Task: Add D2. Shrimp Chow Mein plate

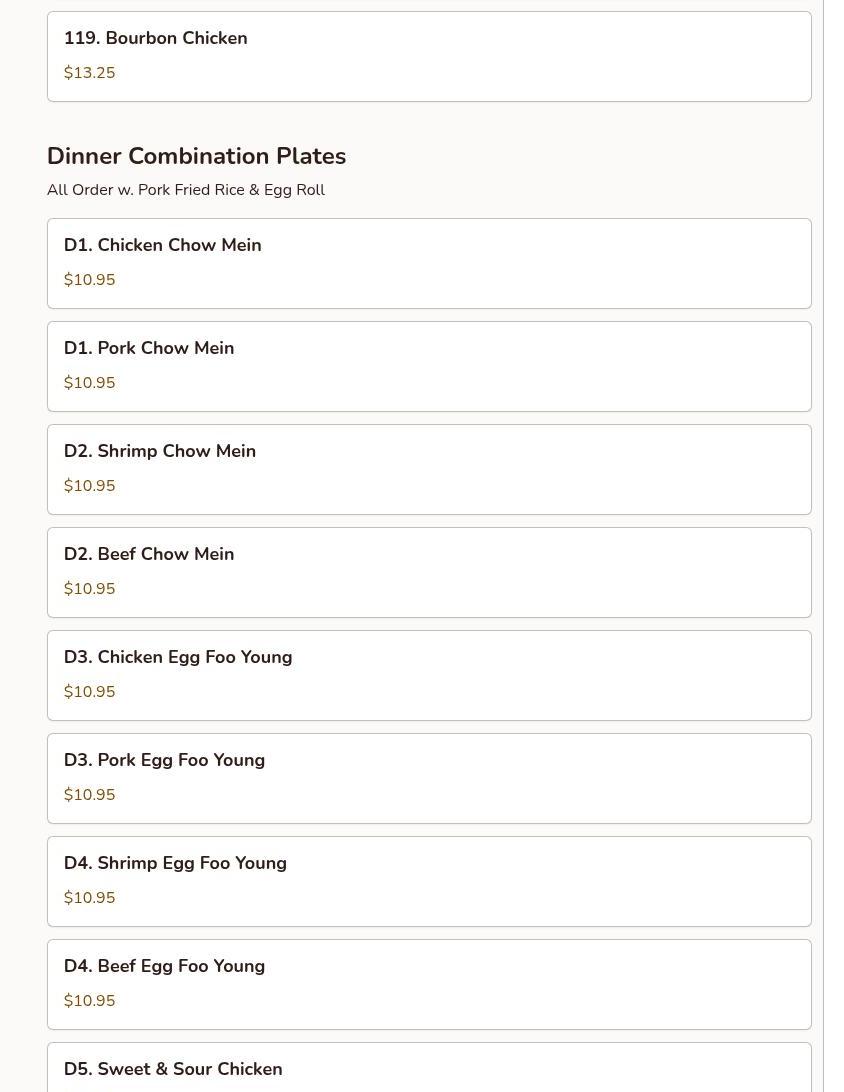Action: [429, 469]
